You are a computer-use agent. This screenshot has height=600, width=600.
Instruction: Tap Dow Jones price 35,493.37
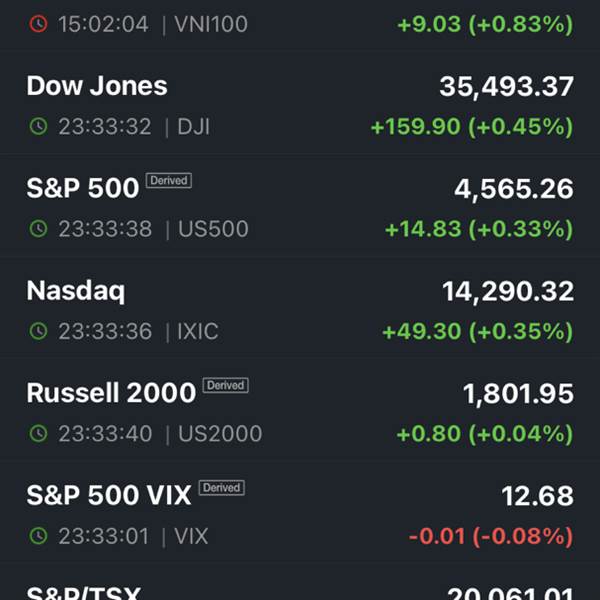(507, 86)
